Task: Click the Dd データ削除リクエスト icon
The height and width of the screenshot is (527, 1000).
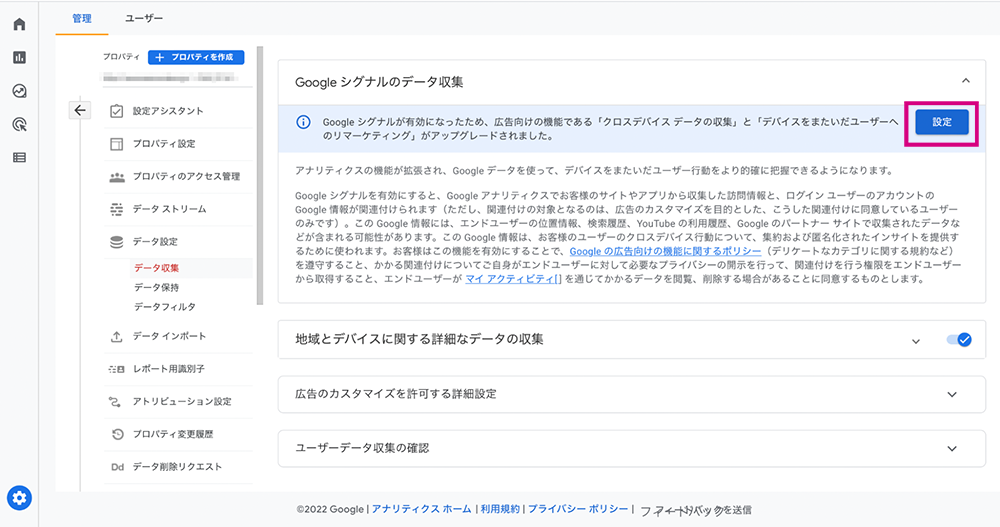Action: [x=117, y=467]
